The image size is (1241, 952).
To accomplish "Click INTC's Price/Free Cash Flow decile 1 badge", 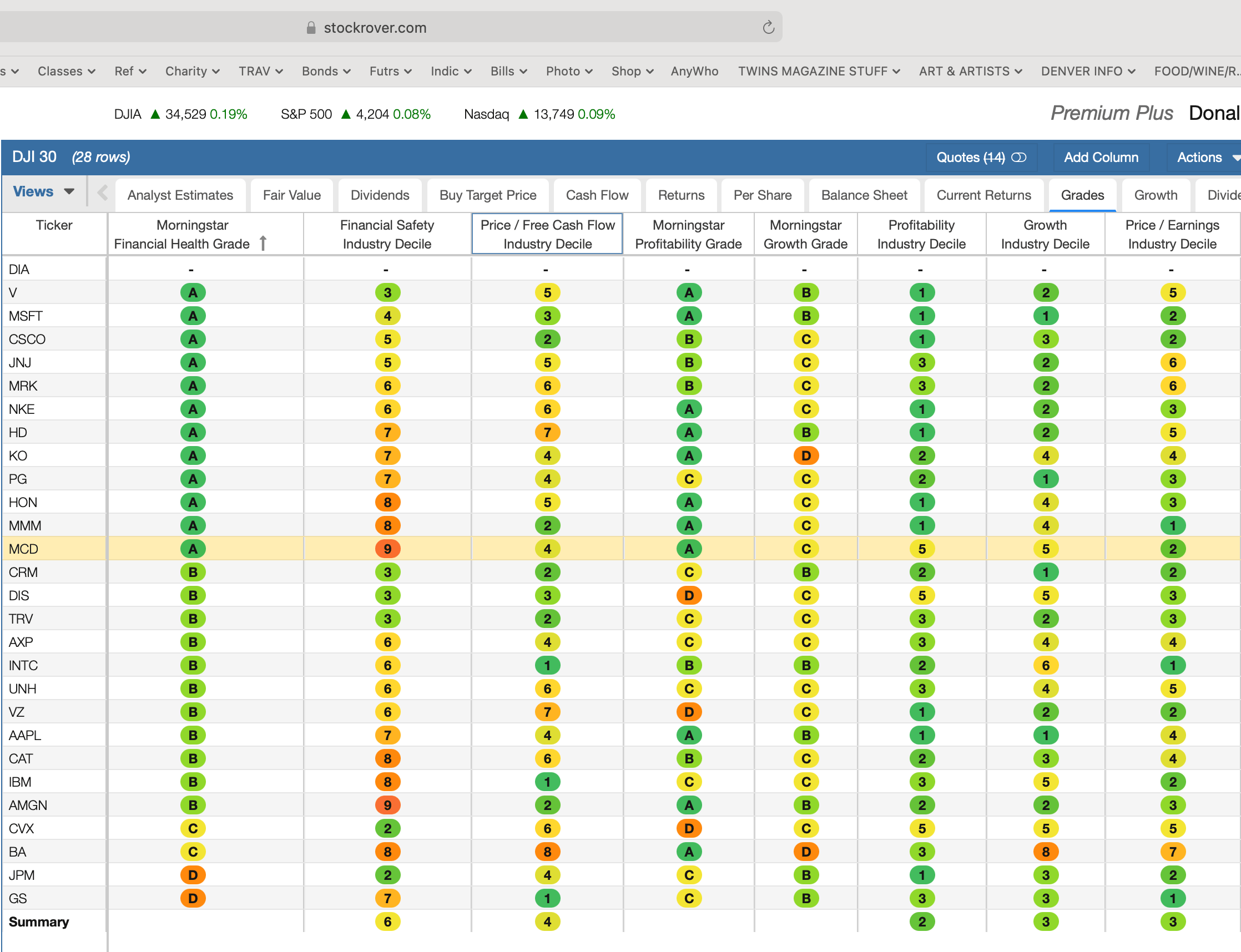I will pyautogui.click(x=547, y=666).
